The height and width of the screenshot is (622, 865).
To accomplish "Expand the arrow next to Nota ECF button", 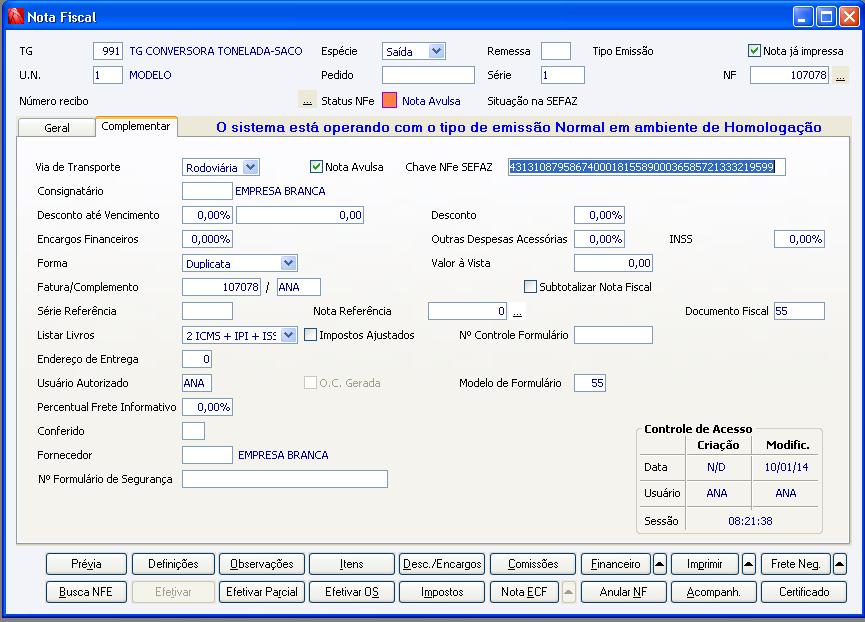I will click(569, 592).
